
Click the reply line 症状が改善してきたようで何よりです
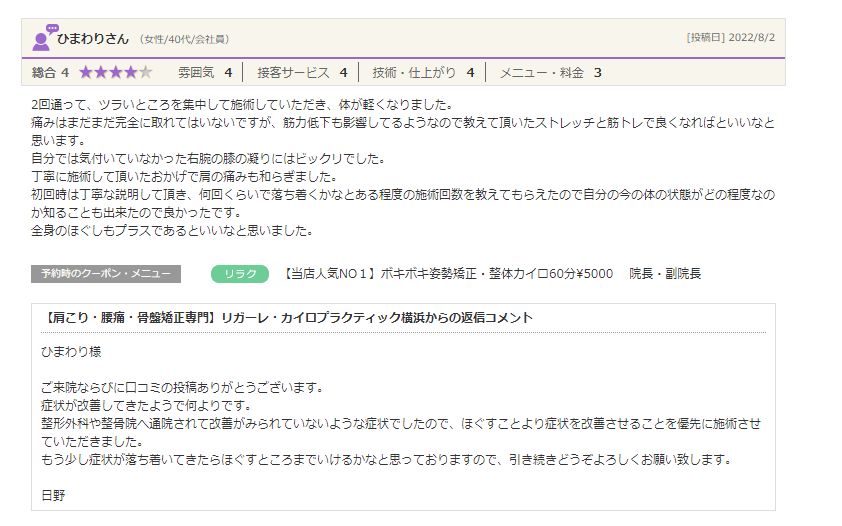(147, 406)
